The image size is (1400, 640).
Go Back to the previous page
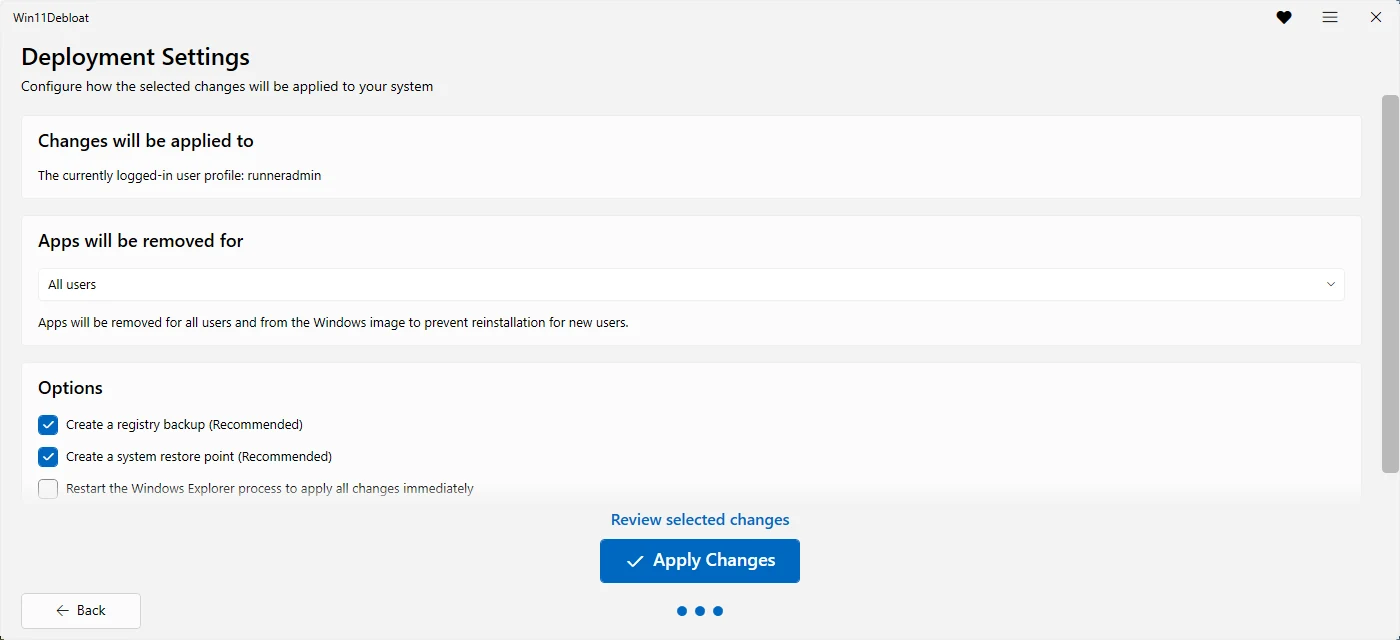pyautogui.click(x=81, y=611)
